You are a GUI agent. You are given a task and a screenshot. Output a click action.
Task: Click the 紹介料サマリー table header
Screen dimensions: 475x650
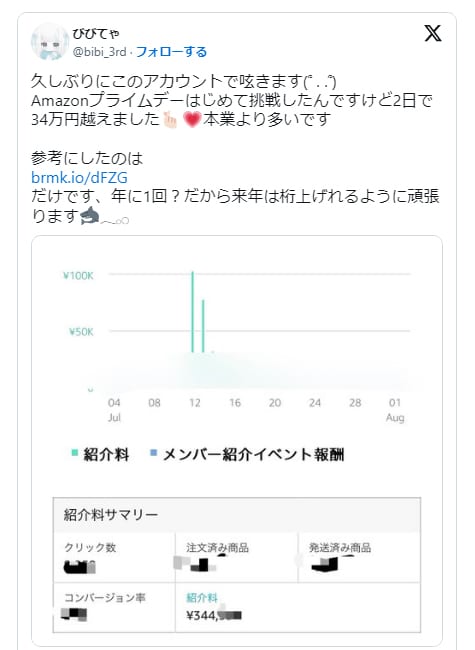click(237, 515)
